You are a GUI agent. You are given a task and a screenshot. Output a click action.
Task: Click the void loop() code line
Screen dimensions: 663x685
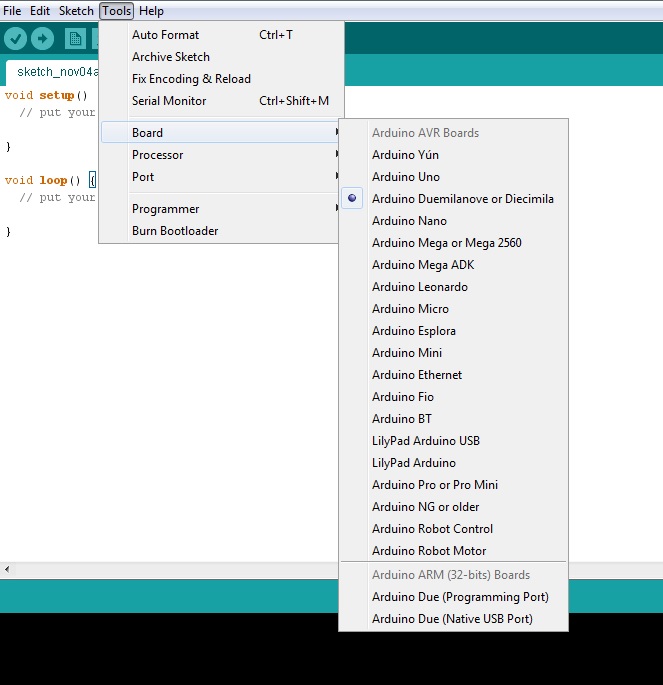(x=50, y=180)
